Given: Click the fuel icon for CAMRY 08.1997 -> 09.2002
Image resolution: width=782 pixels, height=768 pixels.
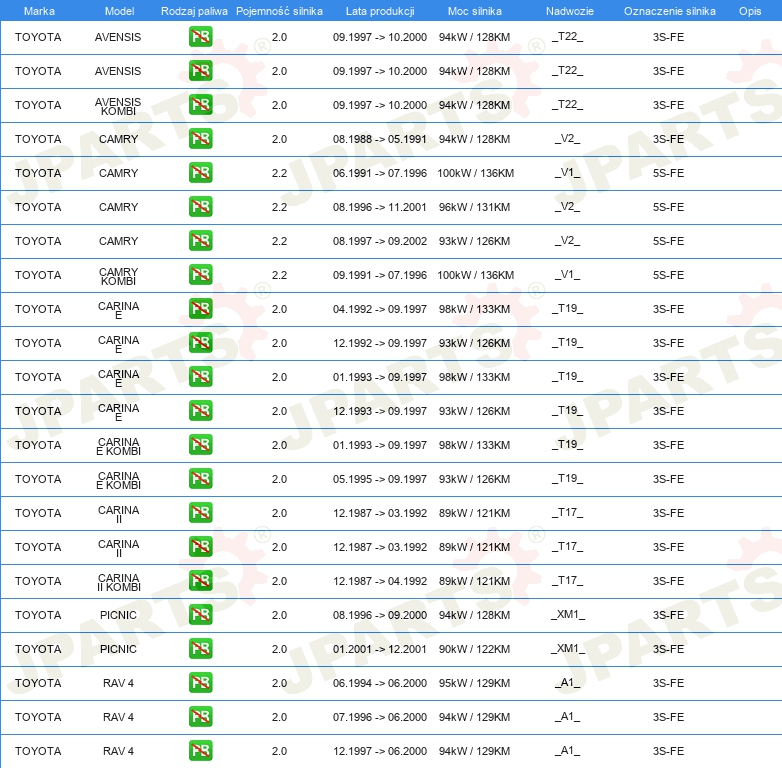Looking at the screenshot, I should pyautogui.click(x=200, y=240).
